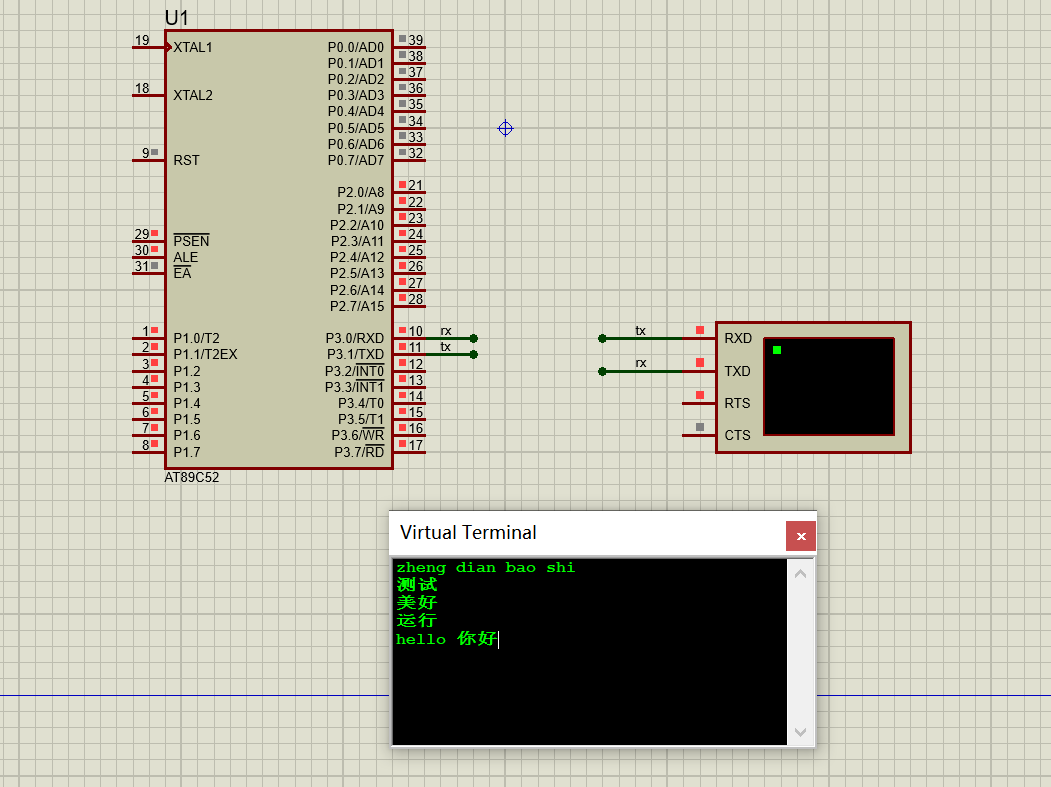Click the RST pin label
Viewport: 1051px width, 787px height.
point(186,161)
